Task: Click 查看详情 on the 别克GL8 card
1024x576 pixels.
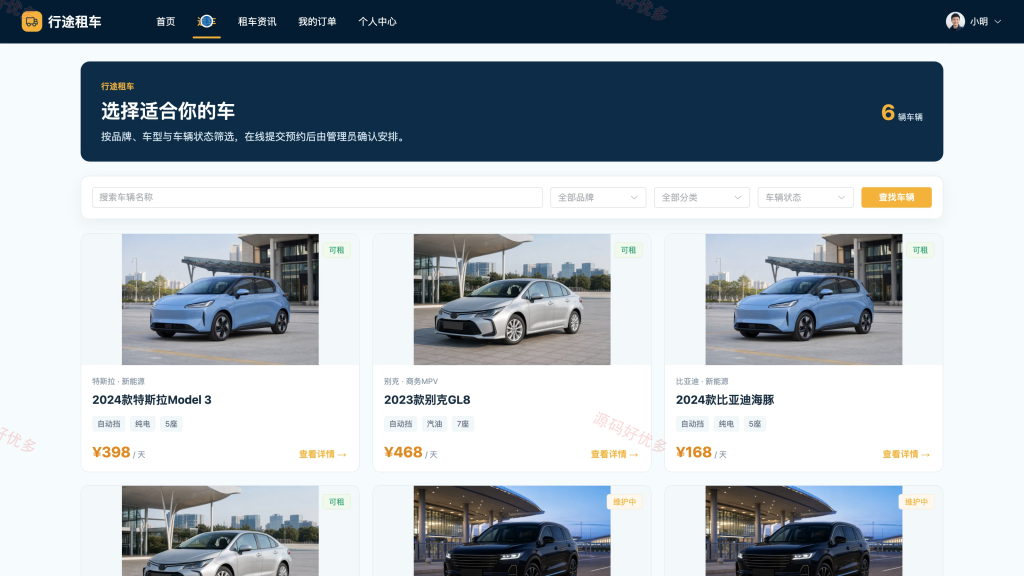Action: click(615, 454)
